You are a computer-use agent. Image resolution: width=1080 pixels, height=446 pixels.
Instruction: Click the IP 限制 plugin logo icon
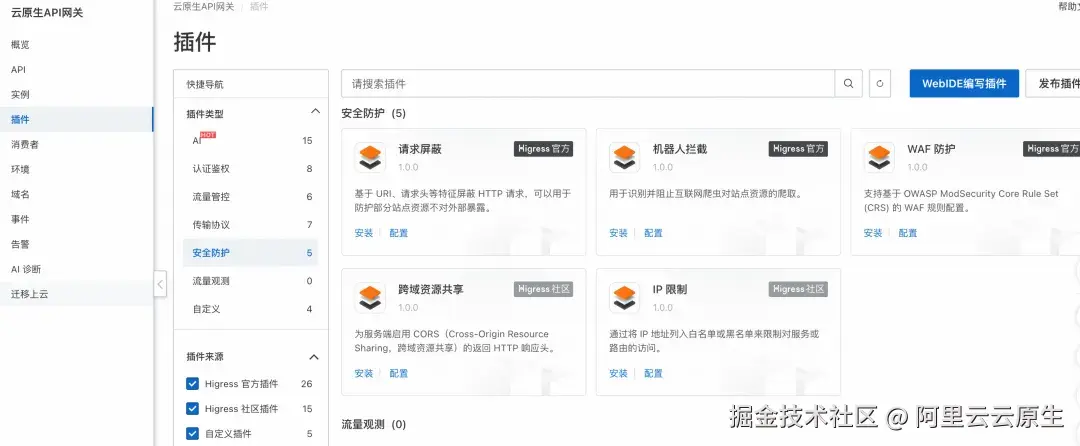[625, 297]
